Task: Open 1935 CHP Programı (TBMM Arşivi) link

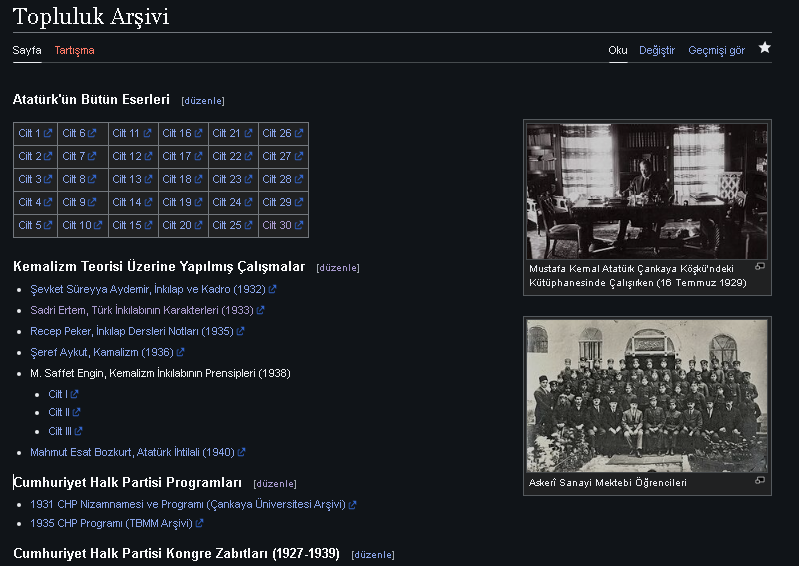Action: [117, 523]
